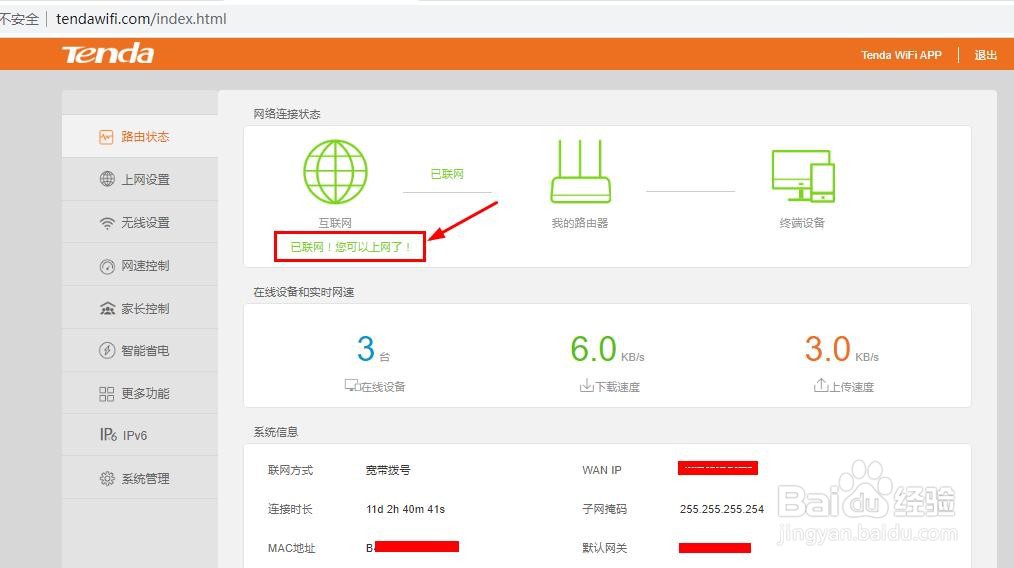Click the subnet mask 255.255.255.254
Image resolution: width=1014 pixels, height=568 pixels.
pos(722,509)
